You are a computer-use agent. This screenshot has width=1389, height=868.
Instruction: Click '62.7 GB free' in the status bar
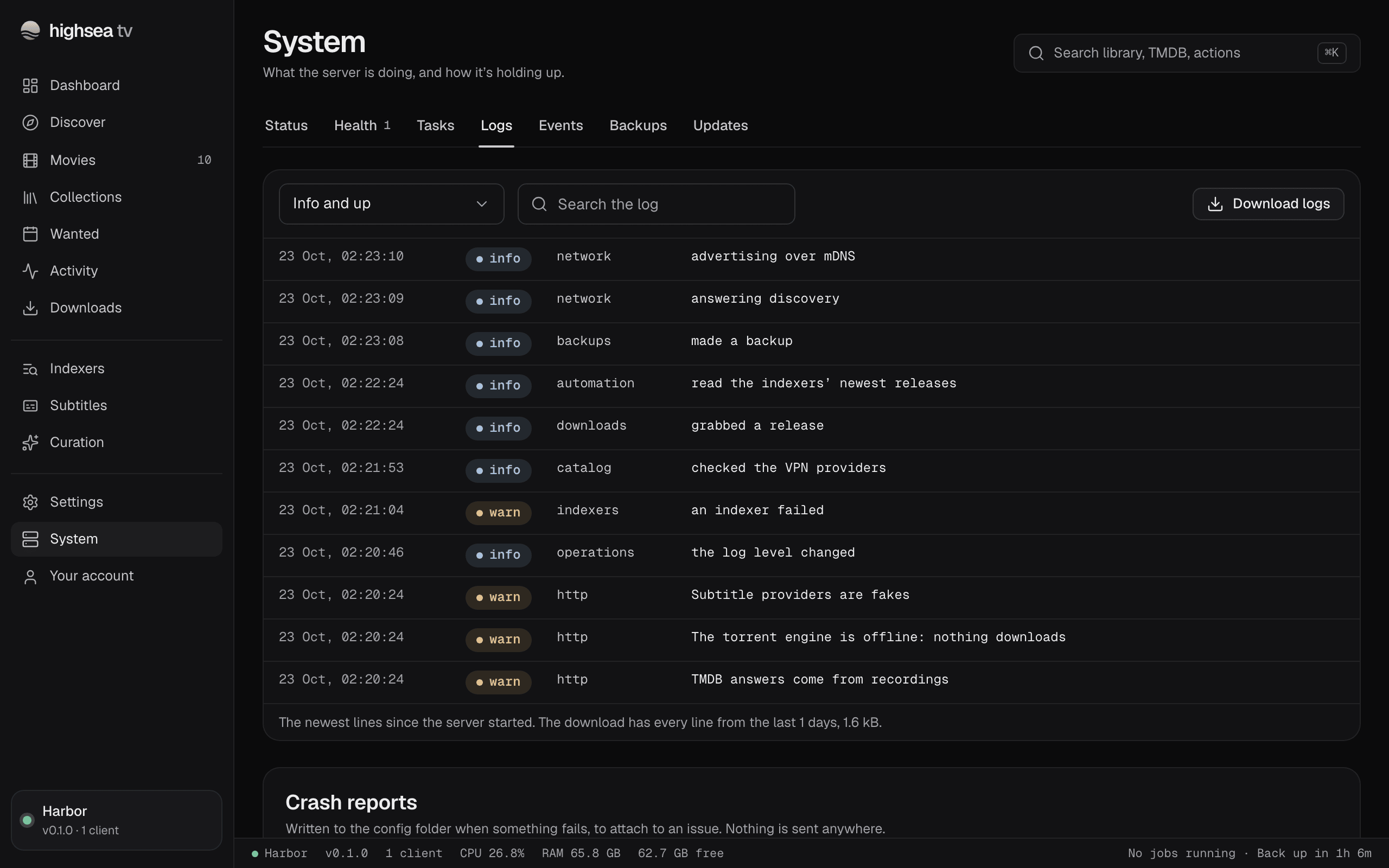680,853
